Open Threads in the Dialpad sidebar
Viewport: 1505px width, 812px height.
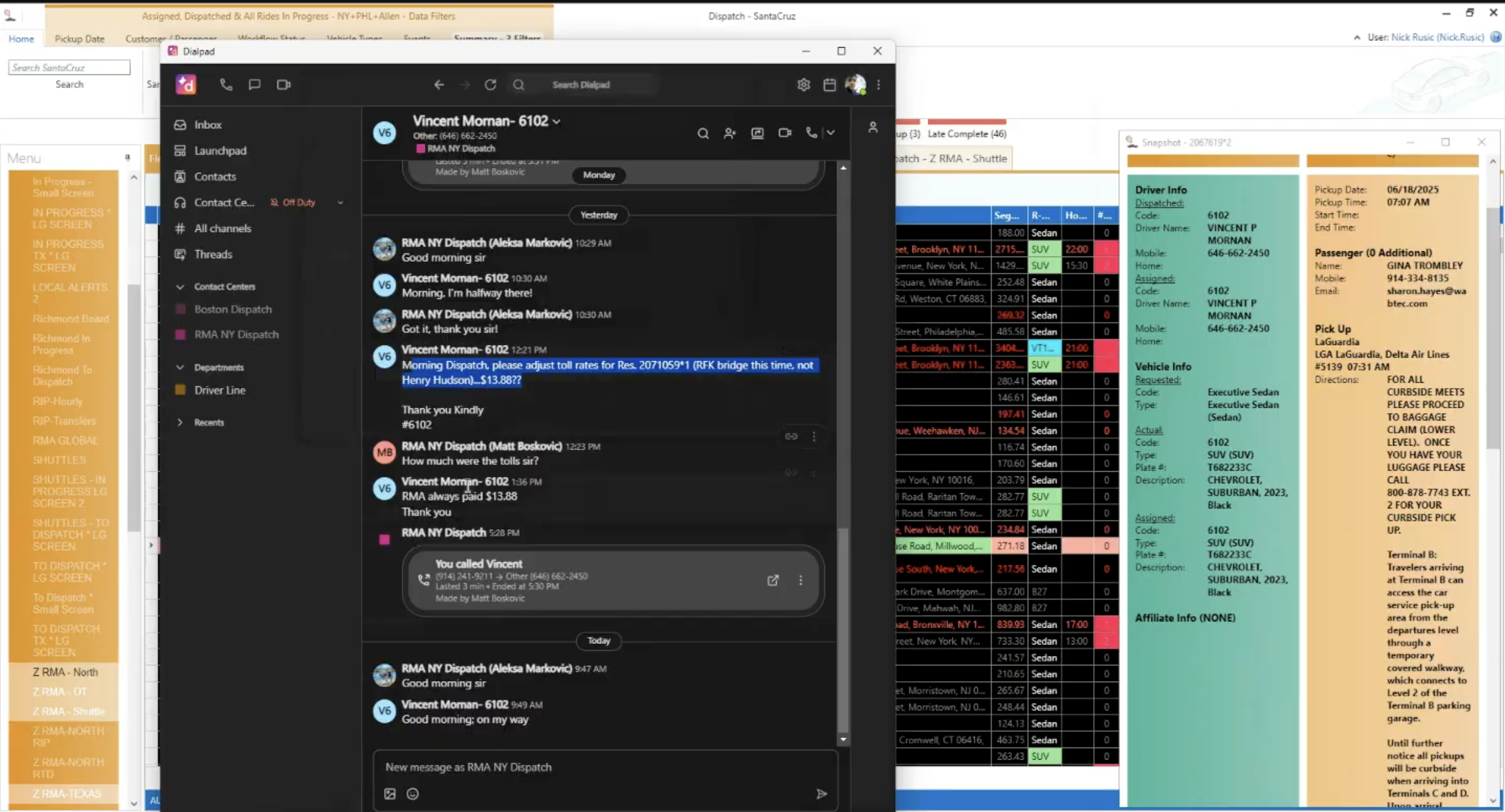click(214, 254)
